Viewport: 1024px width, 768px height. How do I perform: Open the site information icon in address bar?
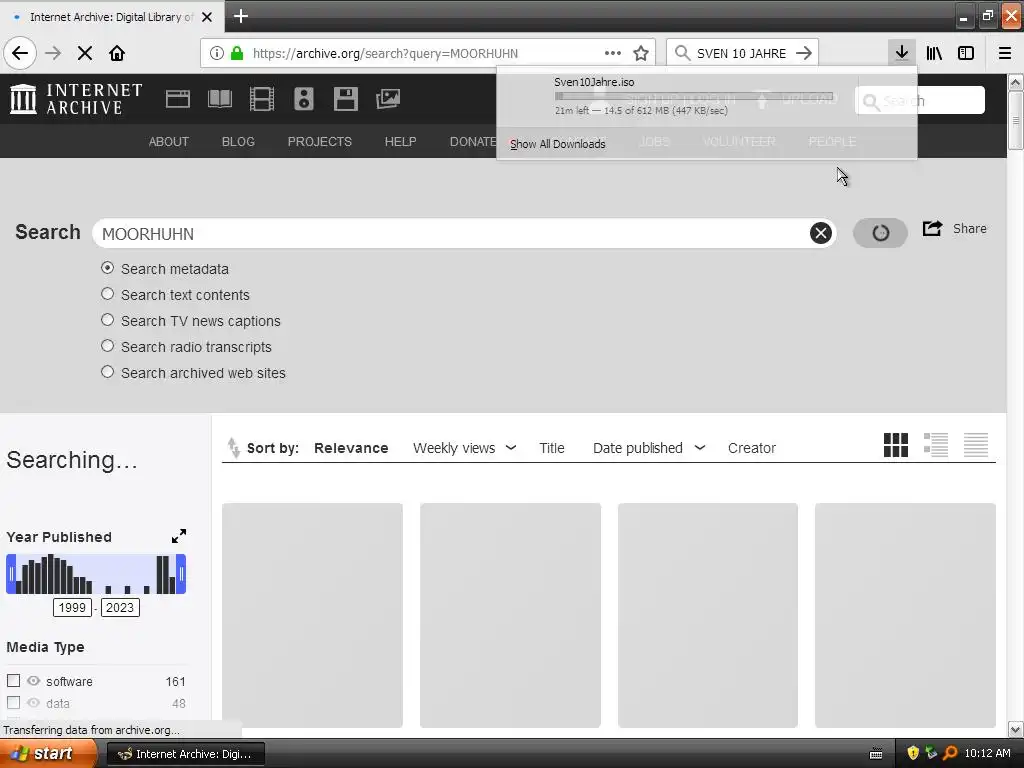point(216,54)
